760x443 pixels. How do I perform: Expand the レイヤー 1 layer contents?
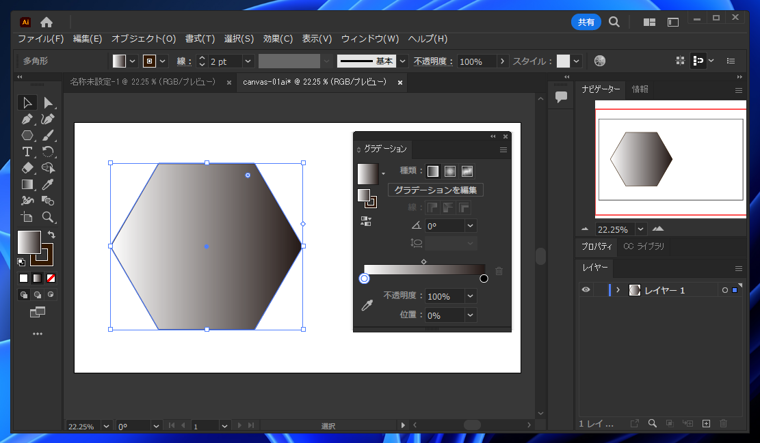tap(618, 290)
